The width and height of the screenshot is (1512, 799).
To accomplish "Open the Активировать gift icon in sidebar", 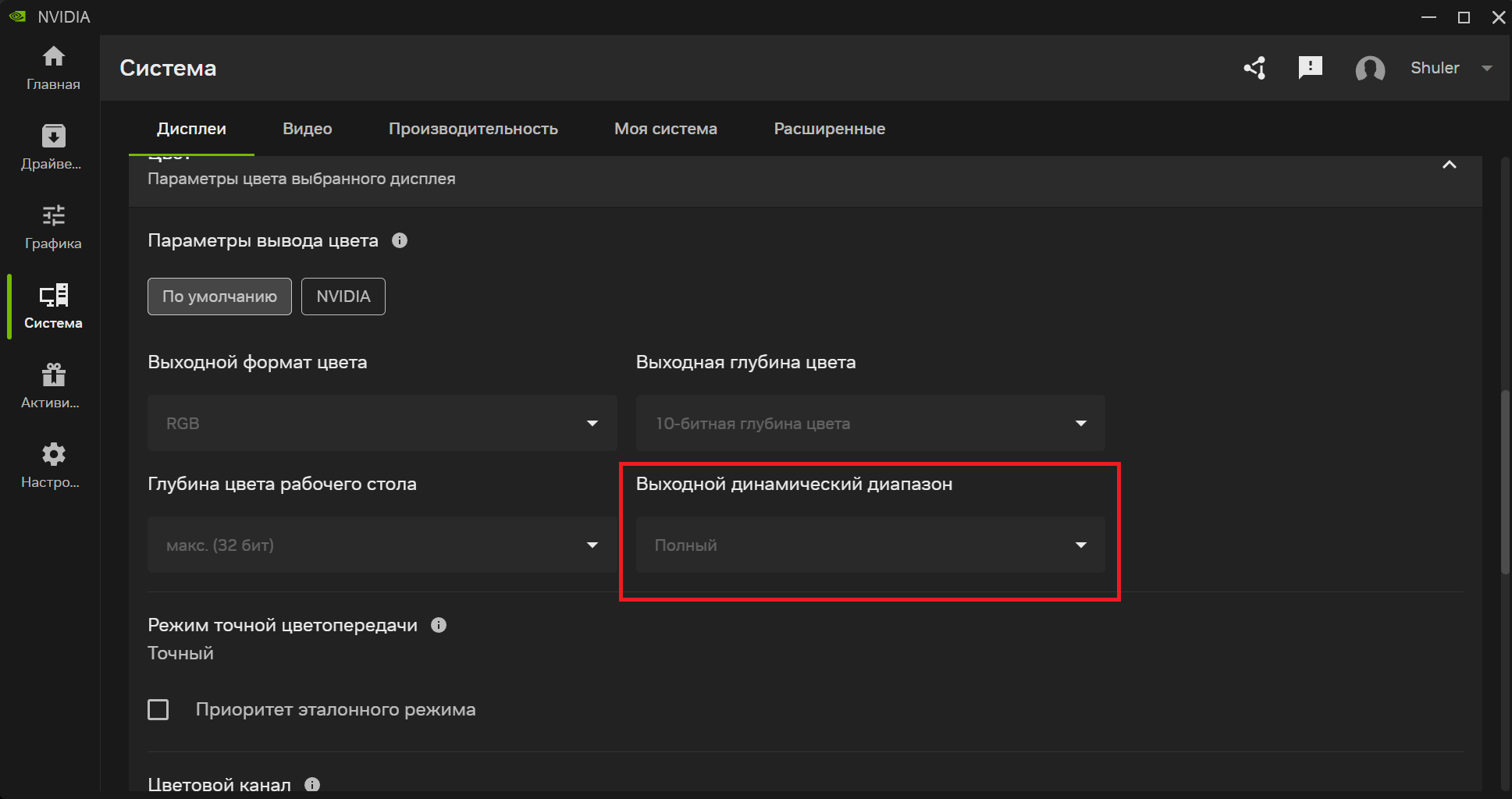I will tap(53, 375).
